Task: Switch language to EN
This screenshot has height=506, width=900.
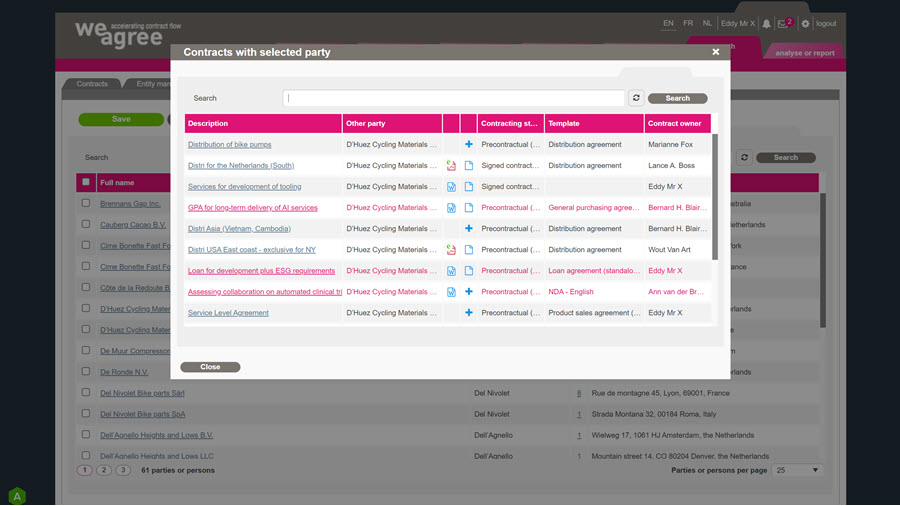Action: (668, 24)
